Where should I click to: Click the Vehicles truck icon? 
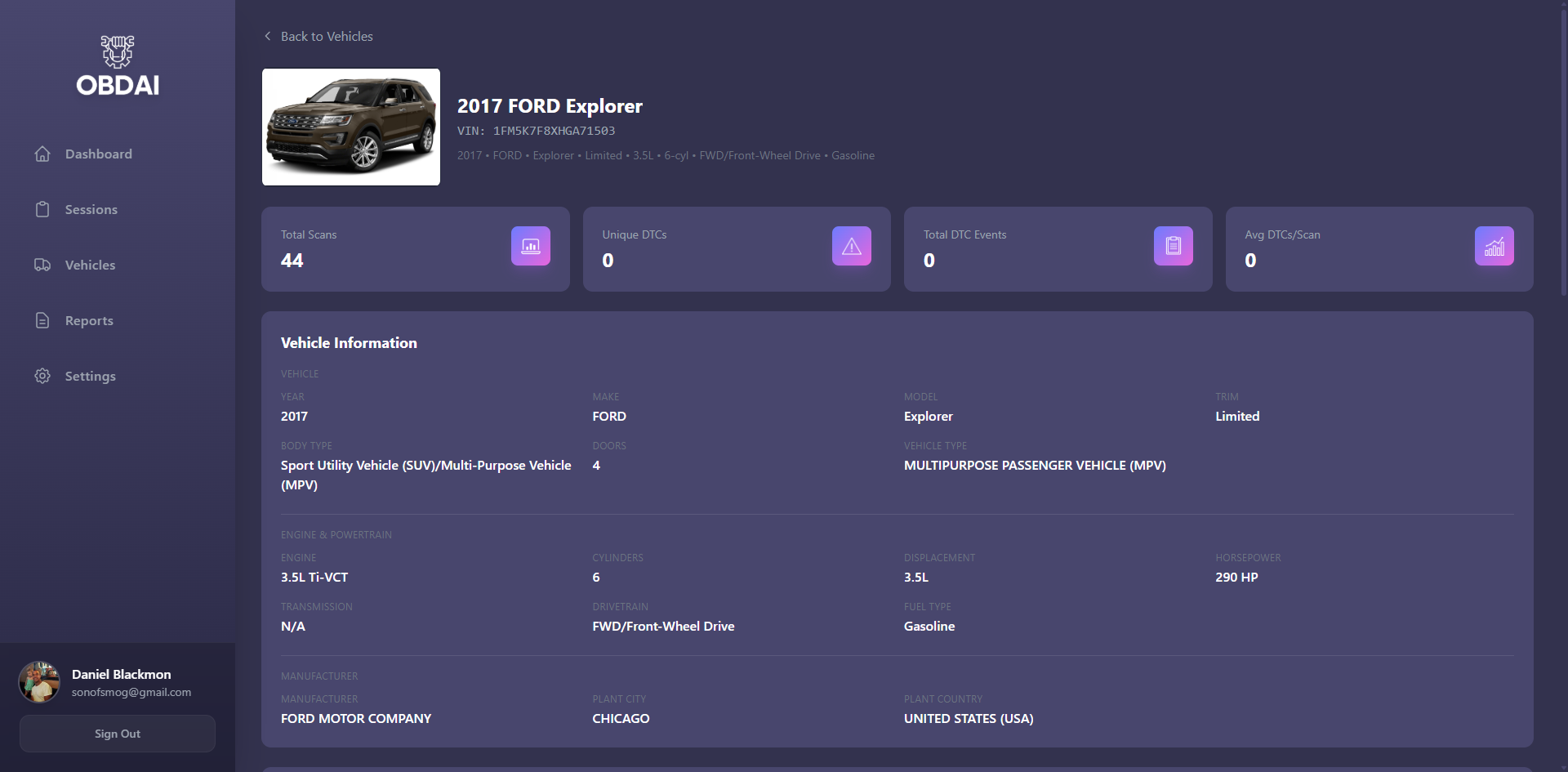coord(42,265)
